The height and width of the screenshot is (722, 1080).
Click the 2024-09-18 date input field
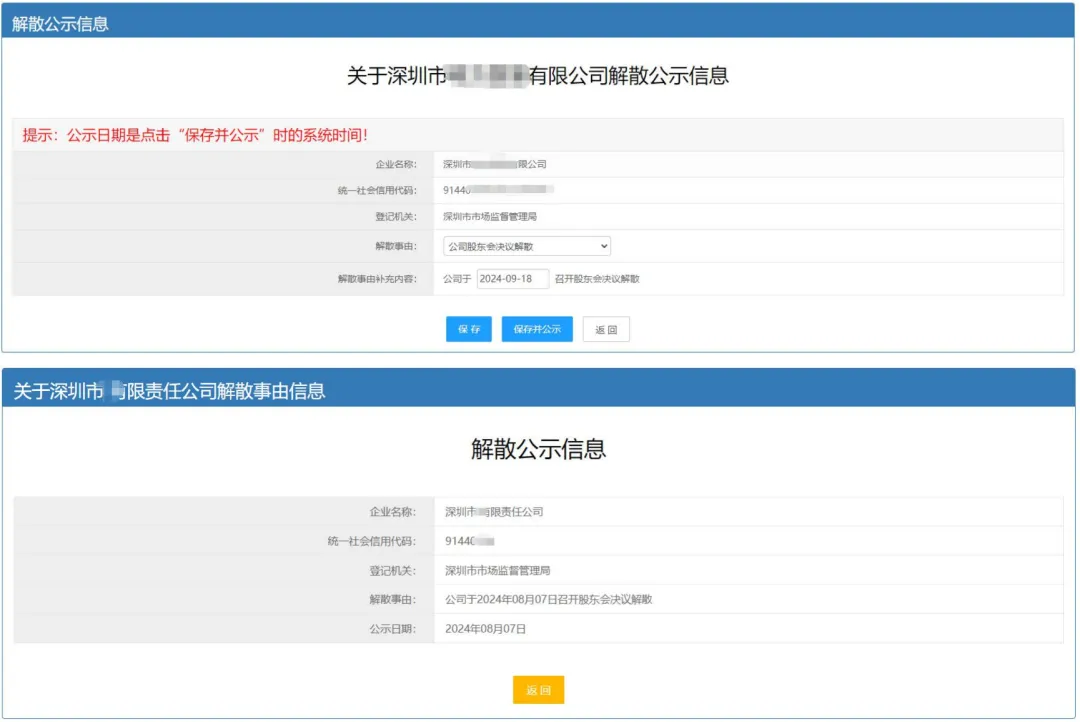(x=512, y=278)
